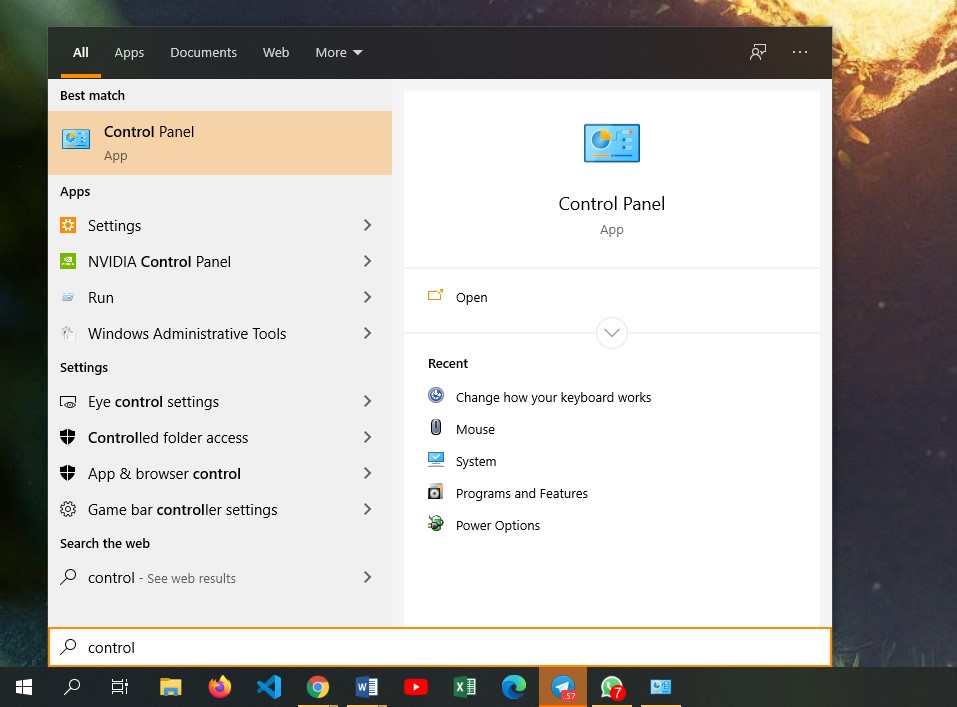Click the search box containing control
The width and height of the screenshot is (957, 707).
click(x=440, y=647)
